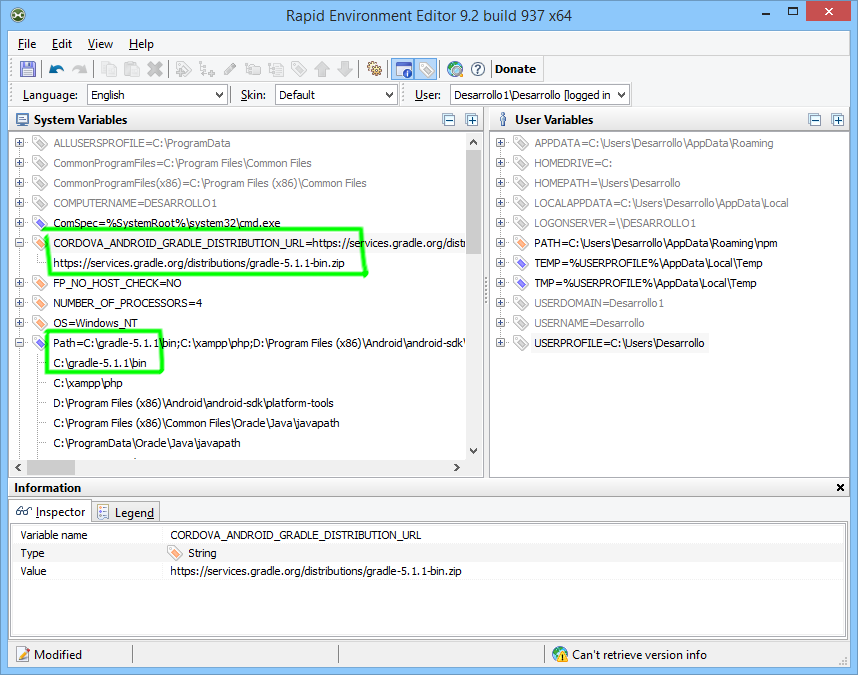Image resolution: width=858 pixels, height=675 pixels.
Task: Open the User selection dropdown
Action: click(x=540, y=95)
